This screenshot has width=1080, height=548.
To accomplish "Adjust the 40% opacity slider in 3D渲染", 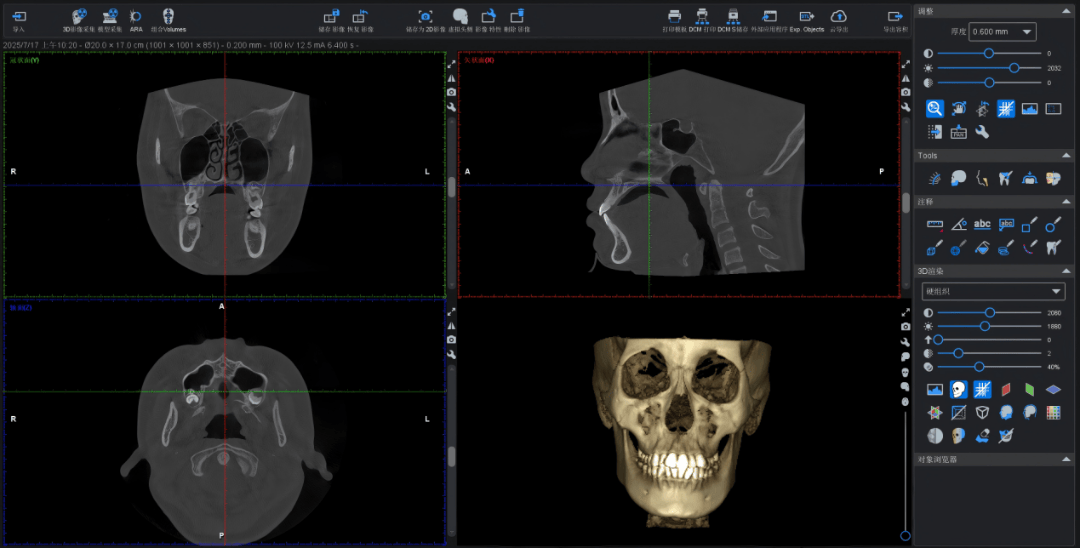I will [x=979, y=367].
